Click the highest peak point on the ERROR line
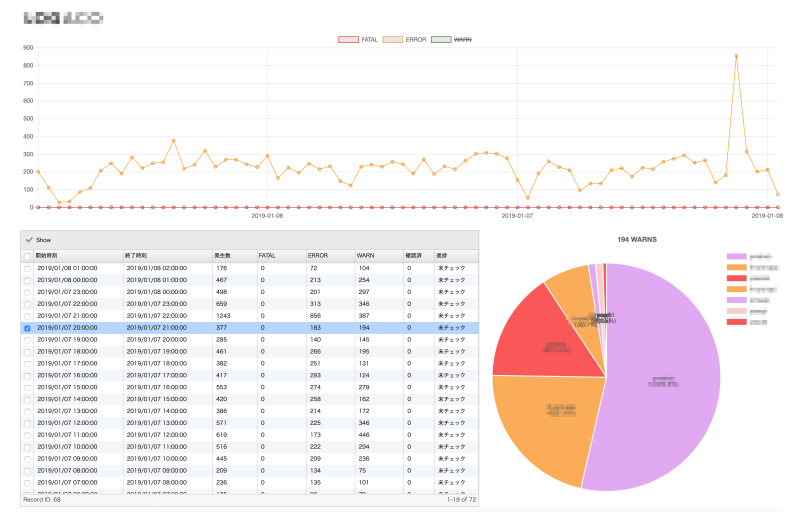This screenshot has width=800, height=512. 736,56
